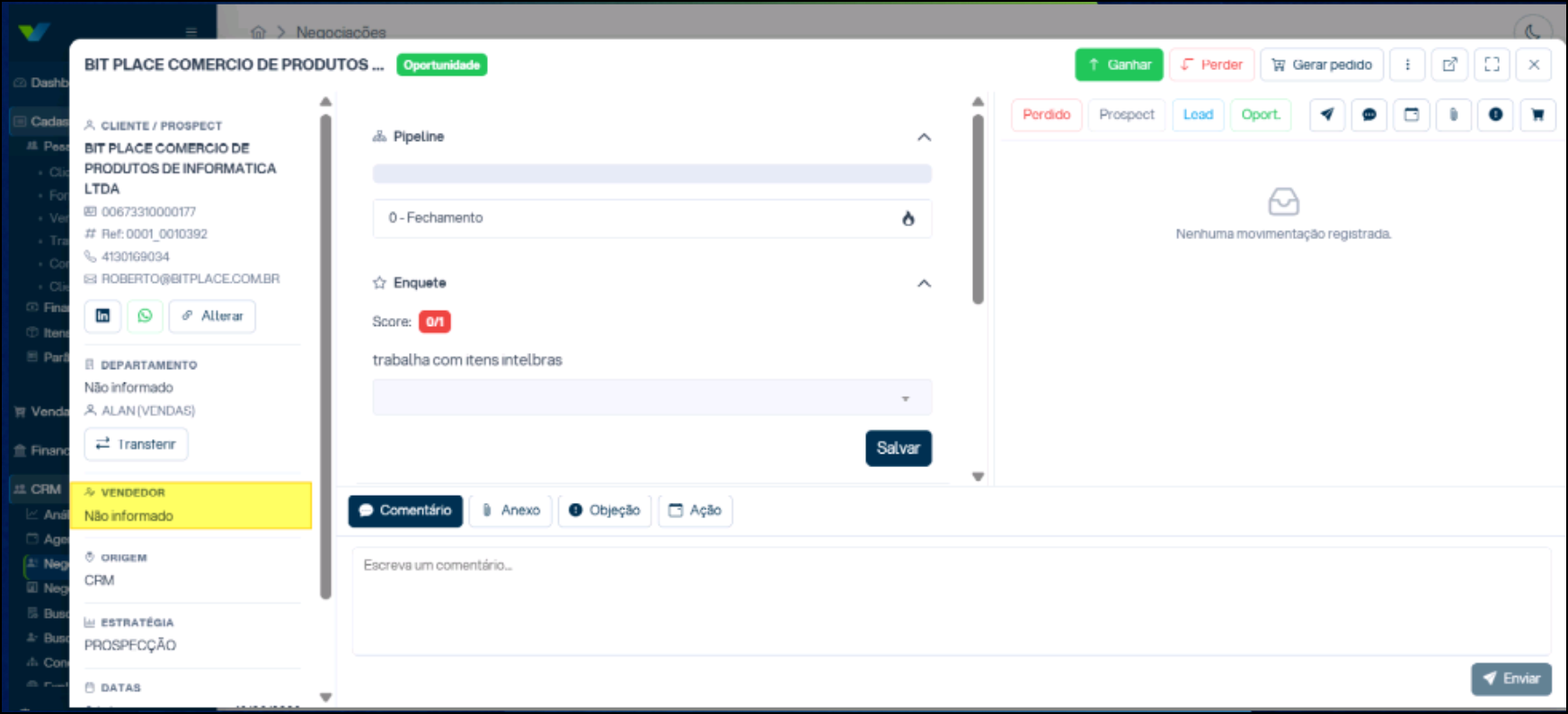Click the comment text field
The width and height of the screenshot is (1568, 714).
pyautogui.click(x=952, y=602)
